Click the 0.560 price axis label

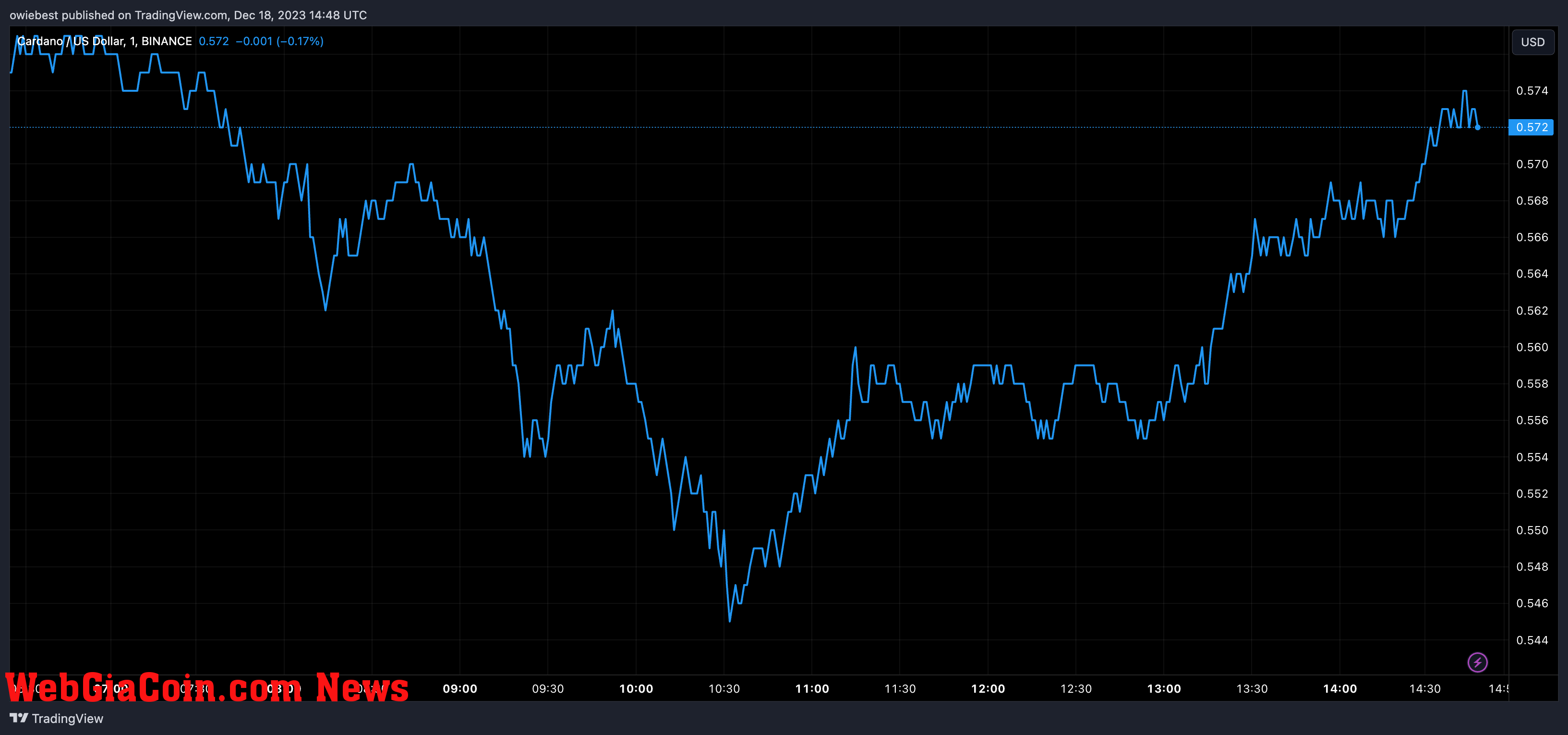pyautogui.click(x=1532, y=347)
